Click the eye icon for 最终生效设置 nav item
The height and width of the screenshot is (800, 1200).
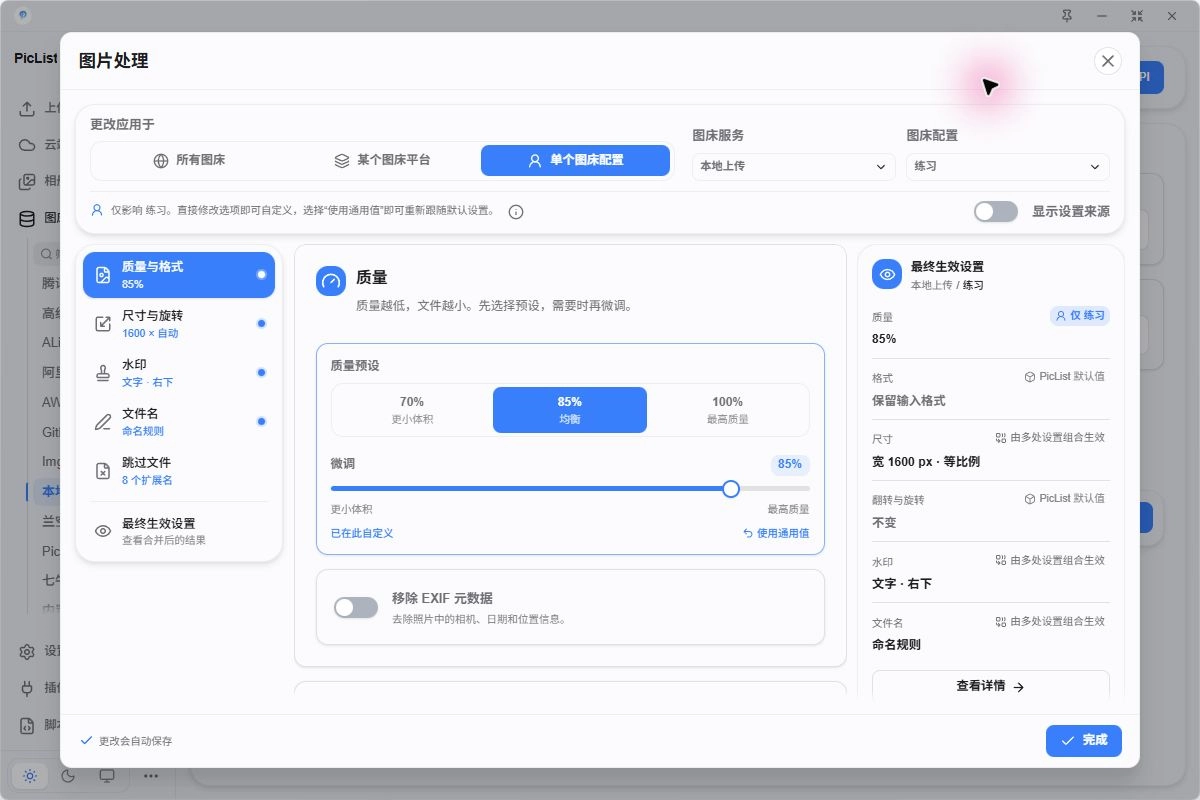[103, 531]
